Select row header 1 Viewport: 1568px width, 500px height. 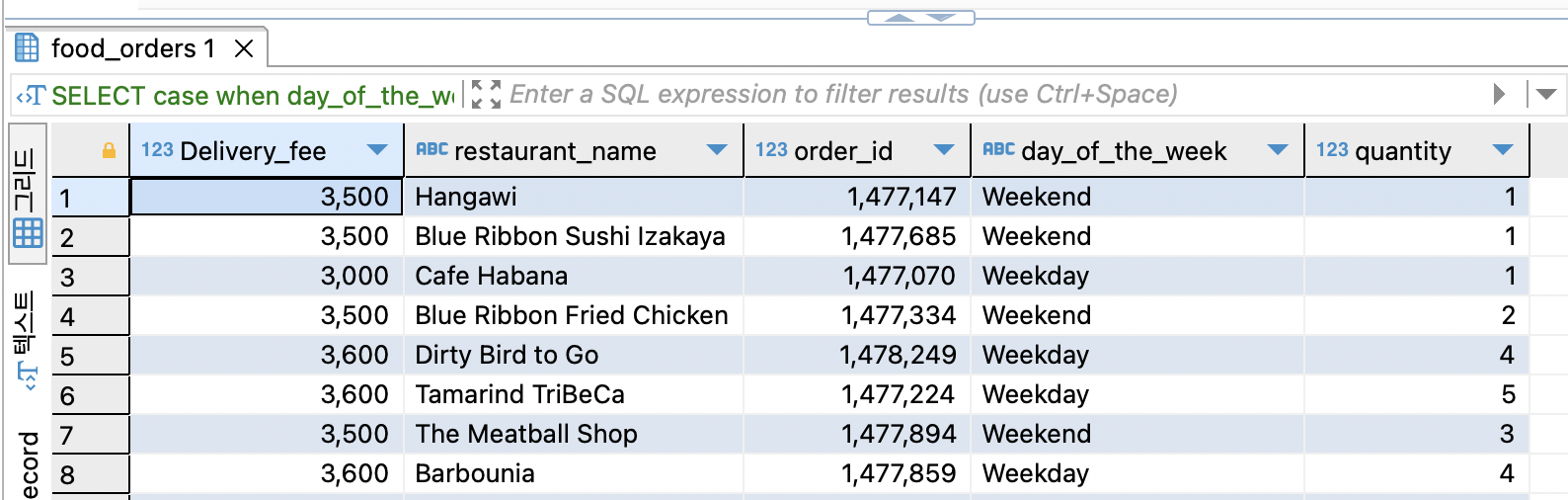tap(90, 198)
